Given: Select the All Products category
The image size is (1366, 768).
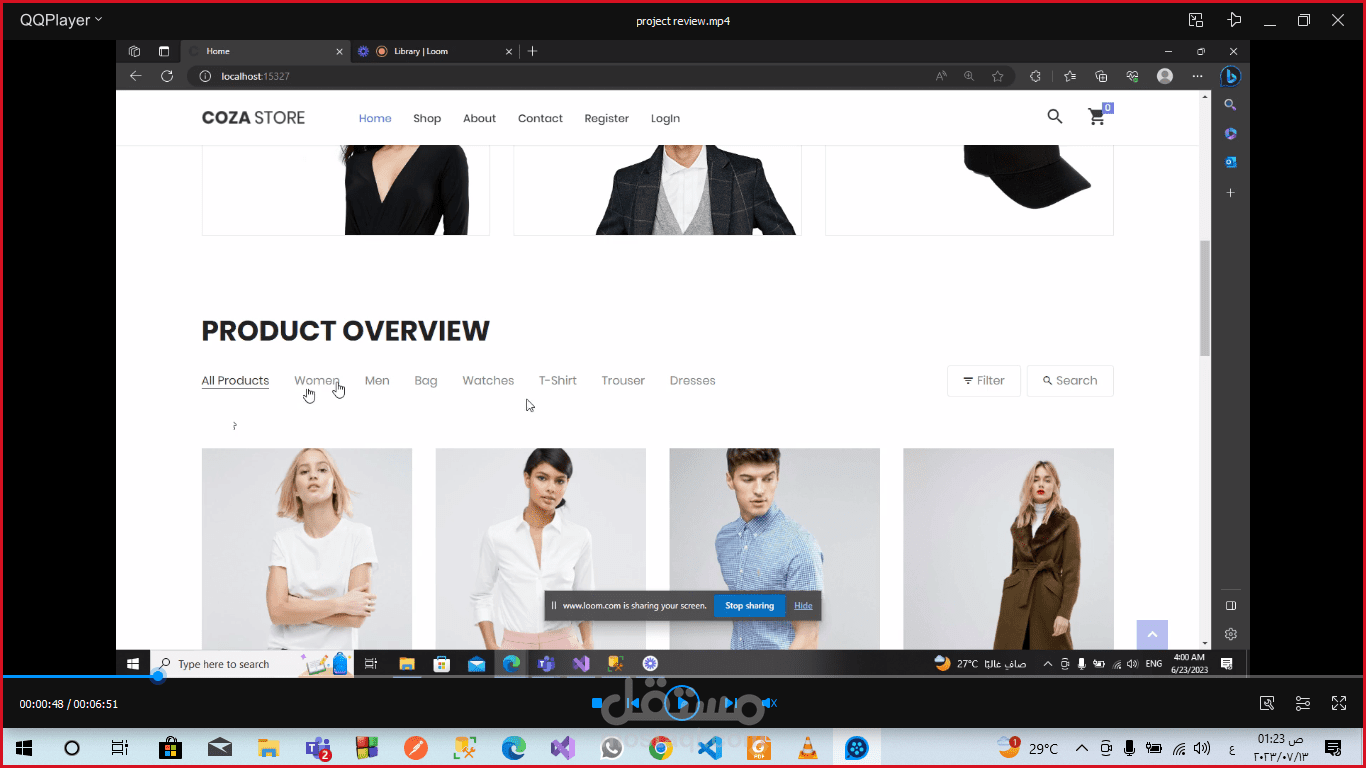Looking at the screenshot, I should [235, 380].
